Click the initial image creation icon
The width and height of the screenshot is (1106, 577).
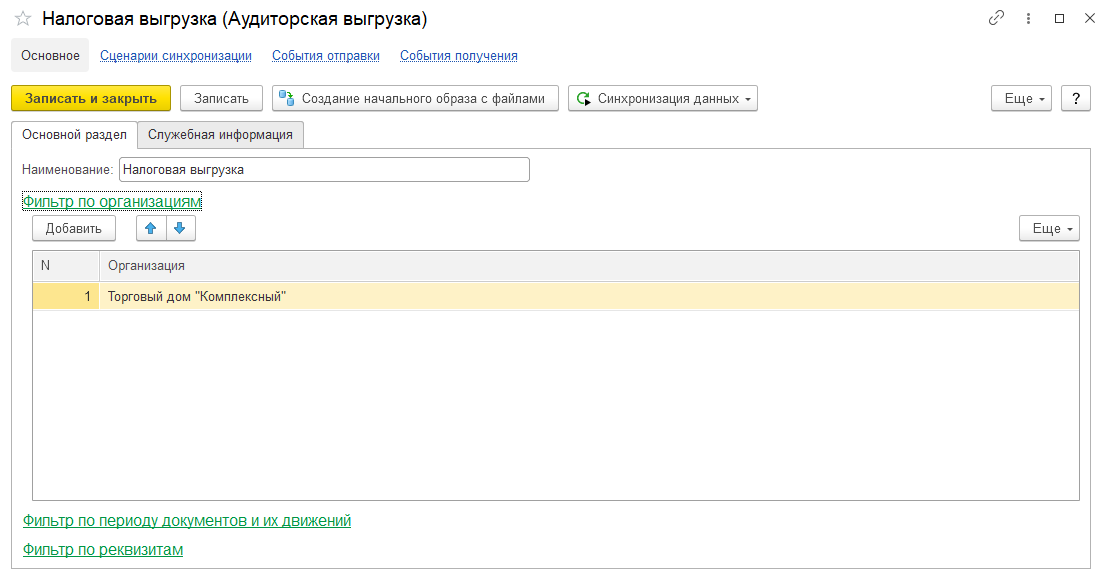286,98
